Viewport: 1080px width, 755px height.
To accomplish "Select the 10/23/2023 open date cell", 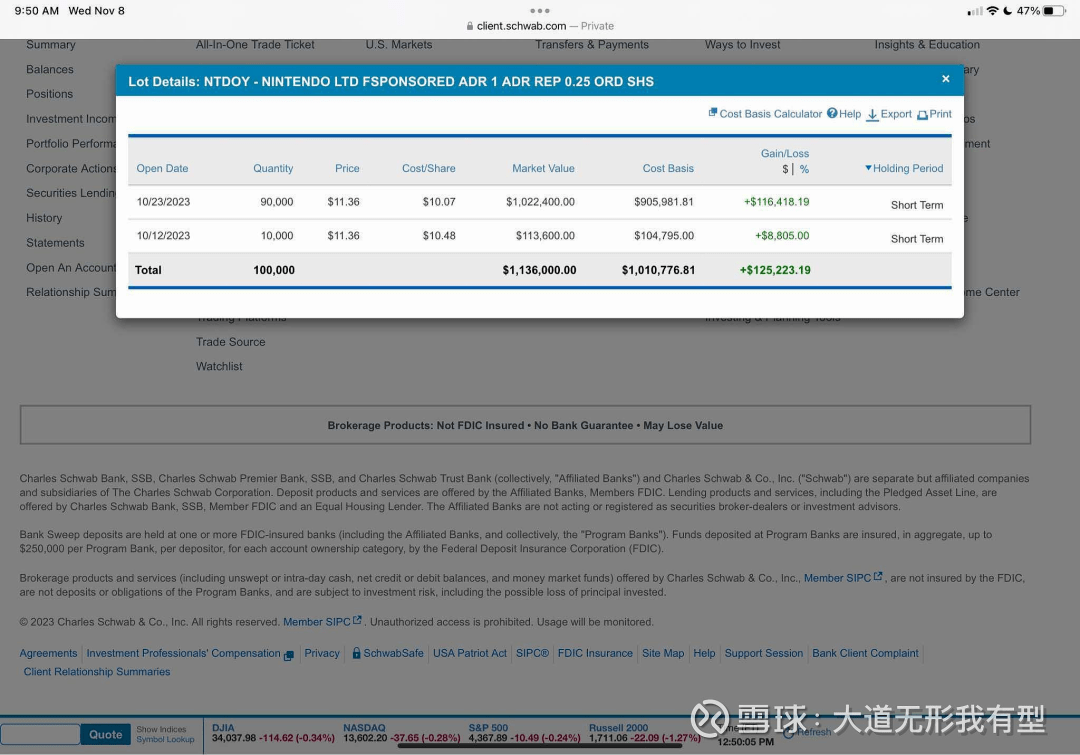I will 163,202.
